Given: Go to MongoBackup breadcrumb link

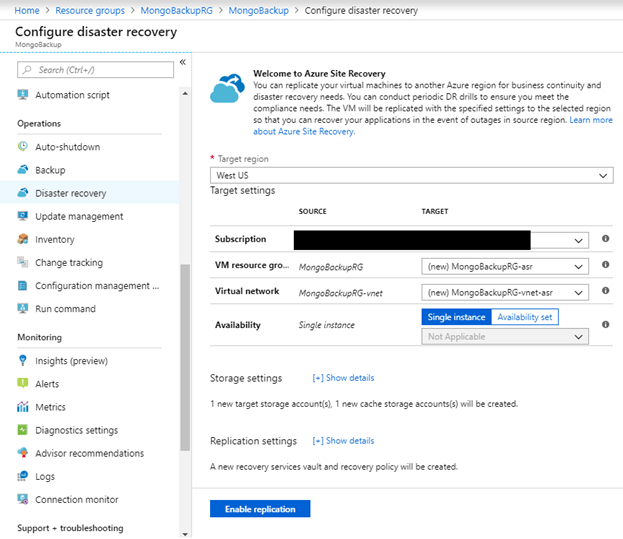Looking at the screenshot, I should pos(258,10).
